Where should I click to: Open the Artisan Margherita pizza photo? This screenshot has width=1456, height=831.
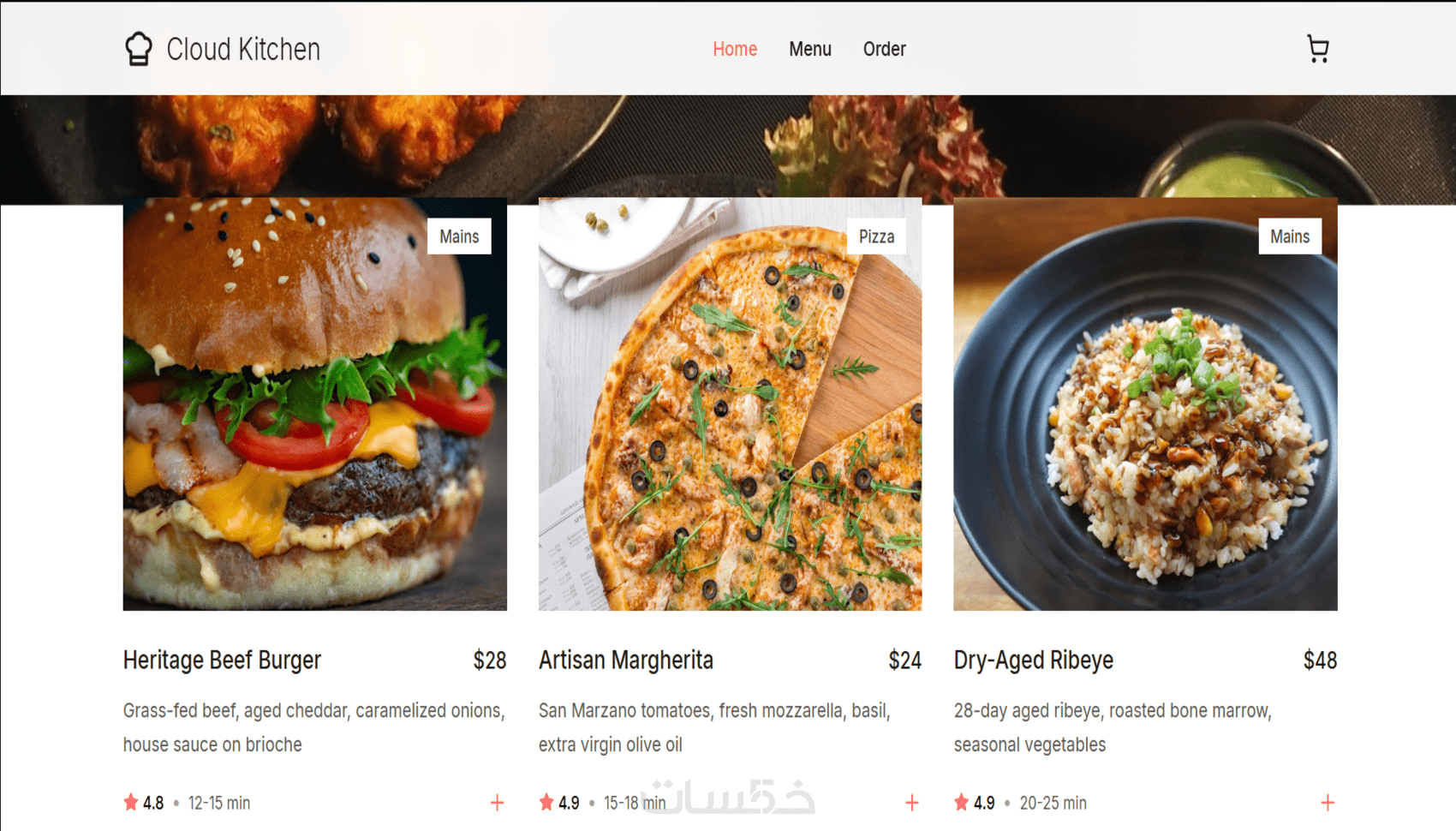click(730, 404)
